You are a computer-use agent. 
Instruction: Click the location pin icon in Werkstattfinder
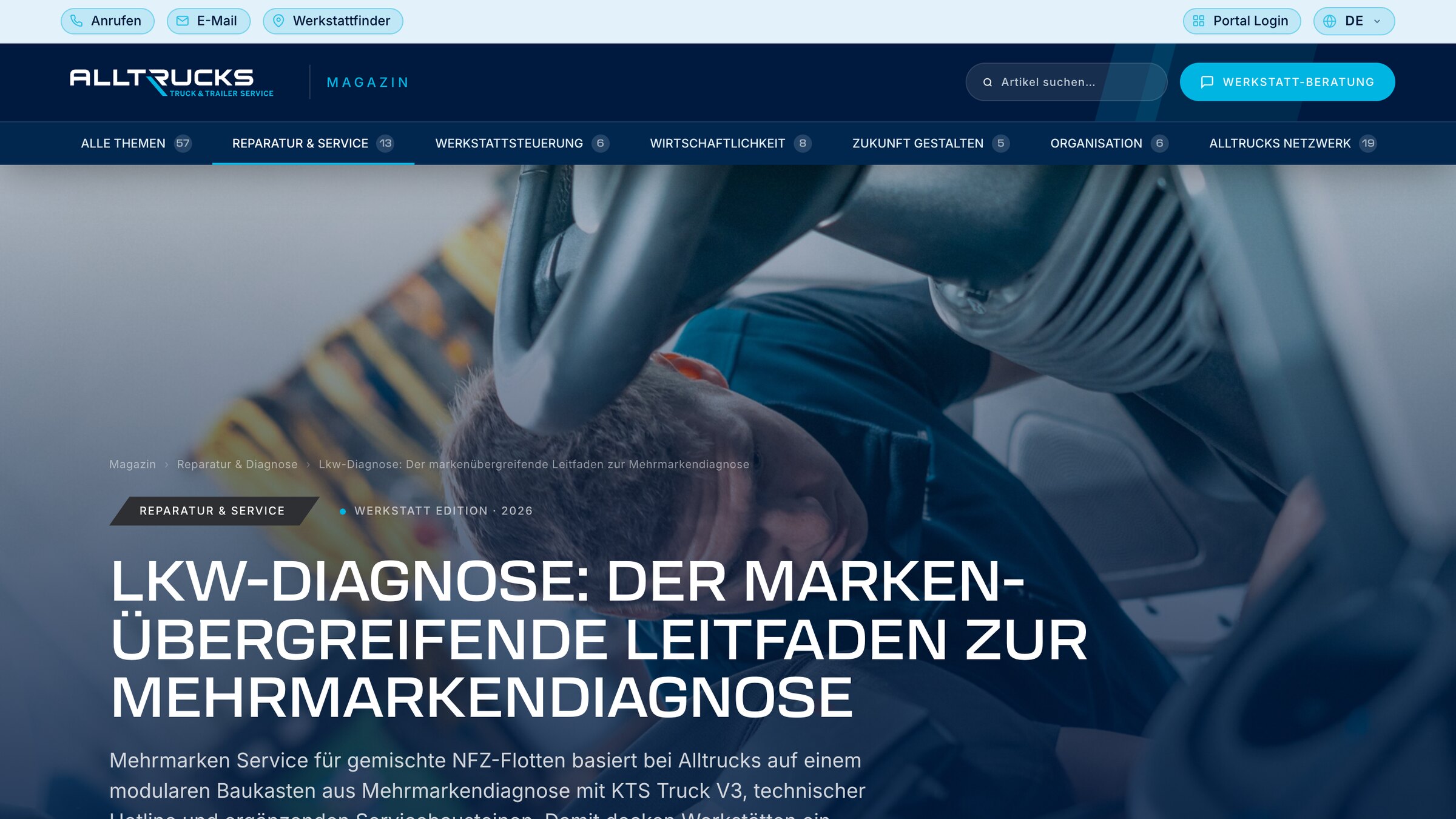tap(278, 21)
